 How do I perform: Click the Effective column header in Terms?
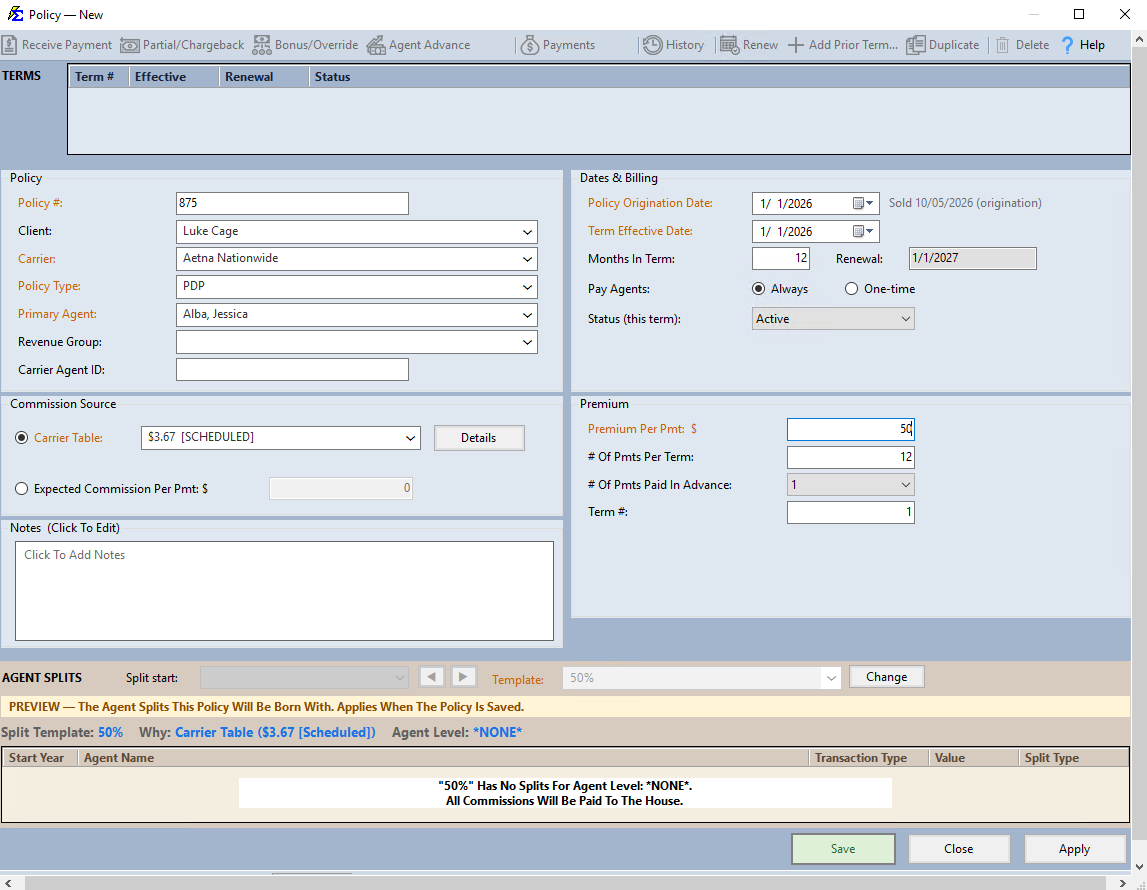[174, 77]
